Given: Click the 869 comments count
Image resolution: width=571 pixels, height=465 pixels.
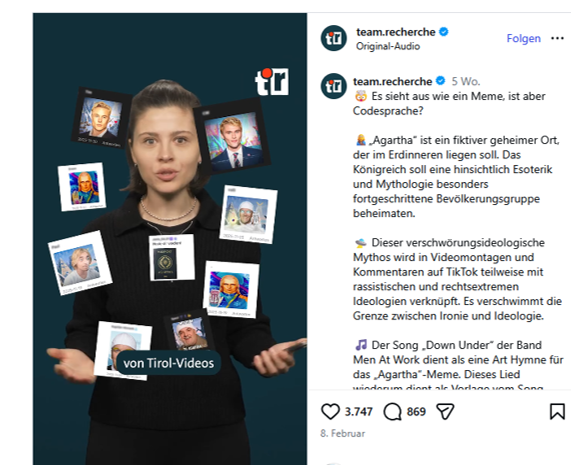Looking at the screenshot, I should [416, 412].
